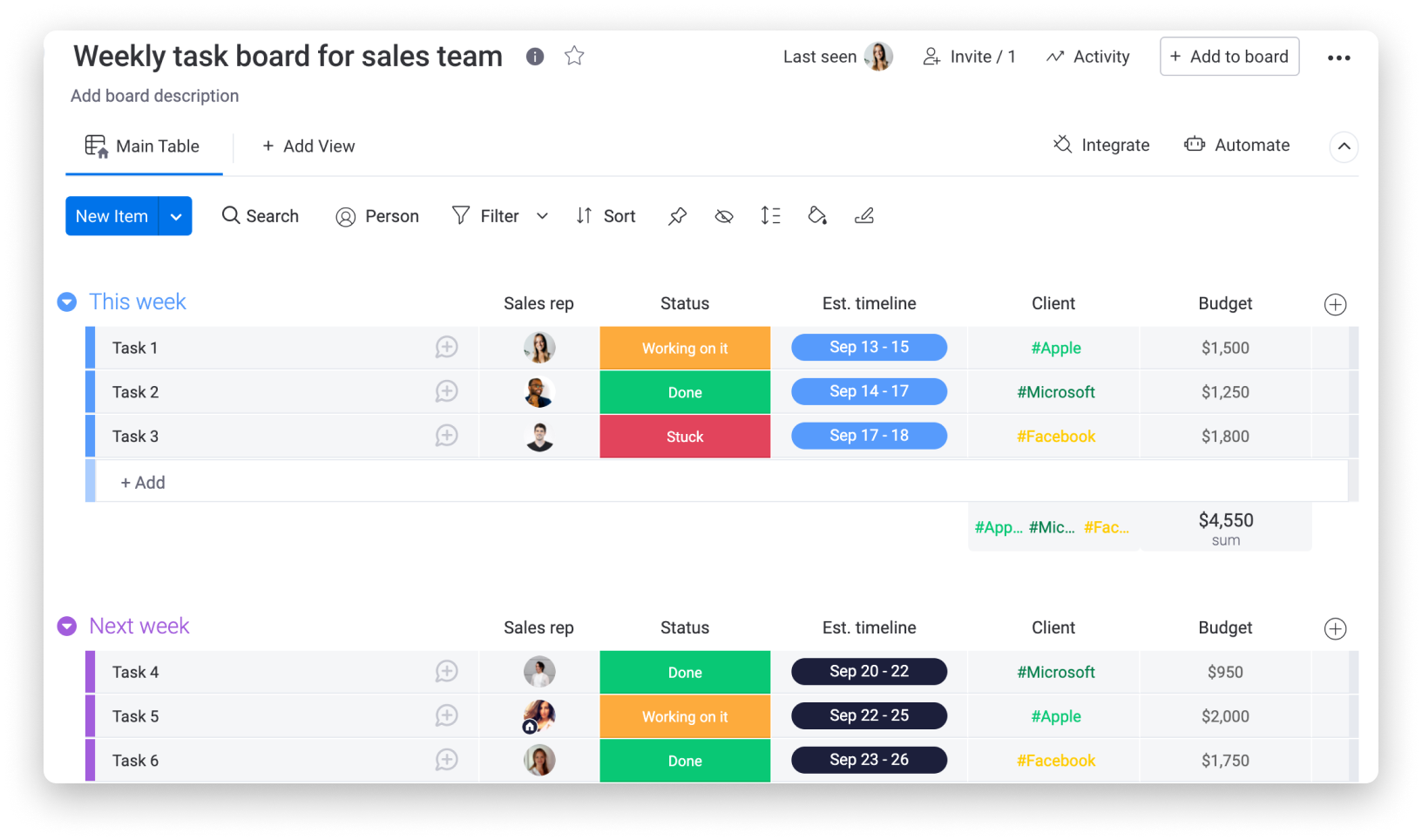
Task: Collapse the Next week group
Action: (x=67, y=627)
